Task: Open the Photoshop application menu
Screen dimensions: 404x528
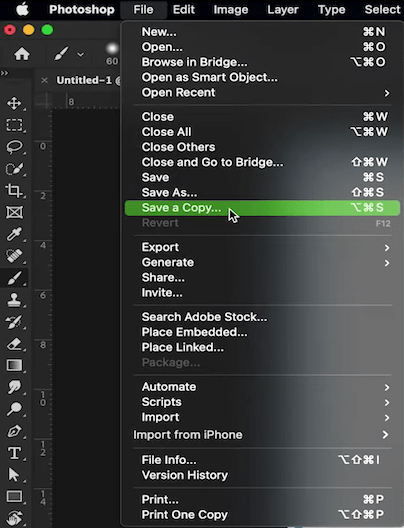Action: (82, 9)
